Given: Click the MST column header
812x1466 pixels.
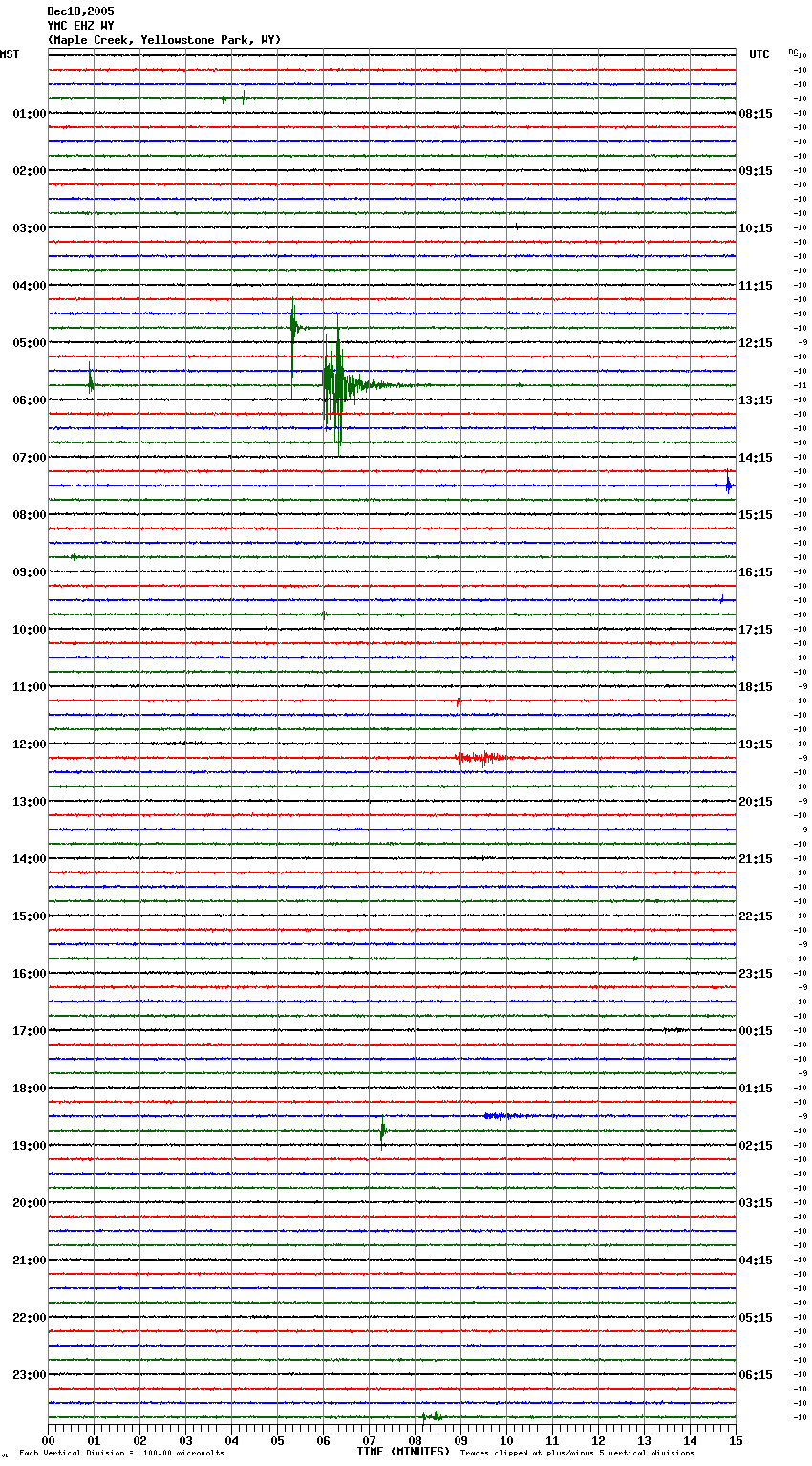Looking at the screenshot, I should pos(10,54).
